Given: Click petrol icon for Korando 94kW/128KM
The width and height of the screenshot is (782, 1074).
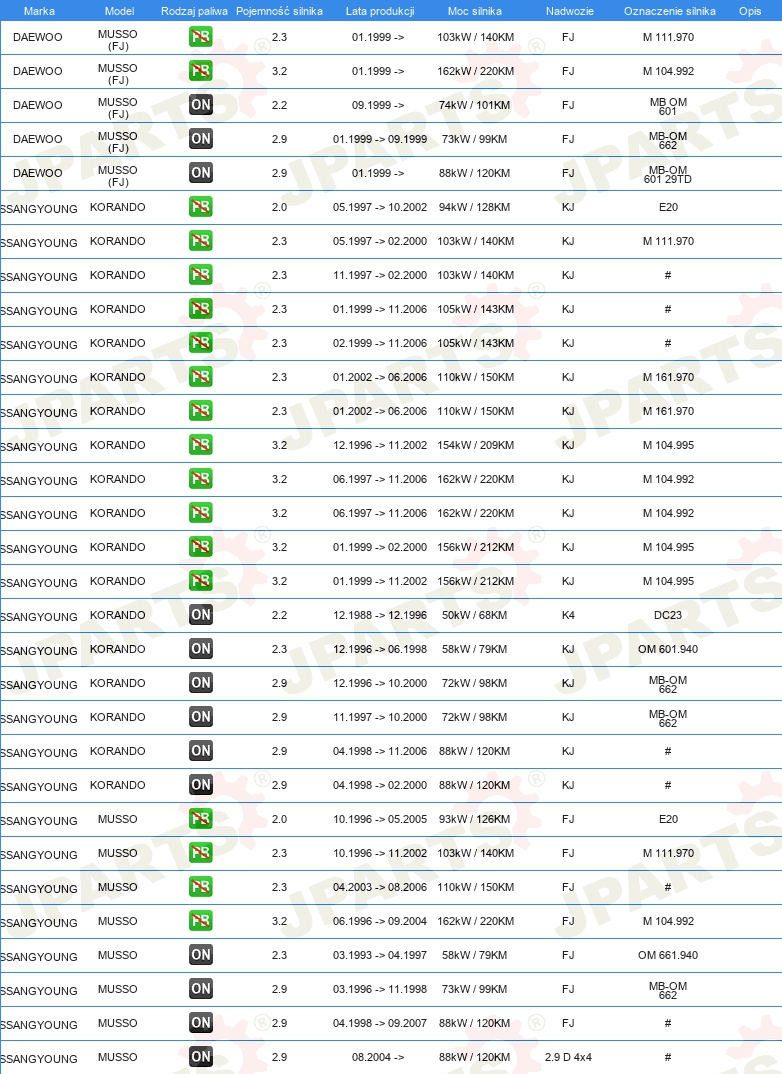Looking at the screenshot, I should pyautogui.click(x=201, y=206).
